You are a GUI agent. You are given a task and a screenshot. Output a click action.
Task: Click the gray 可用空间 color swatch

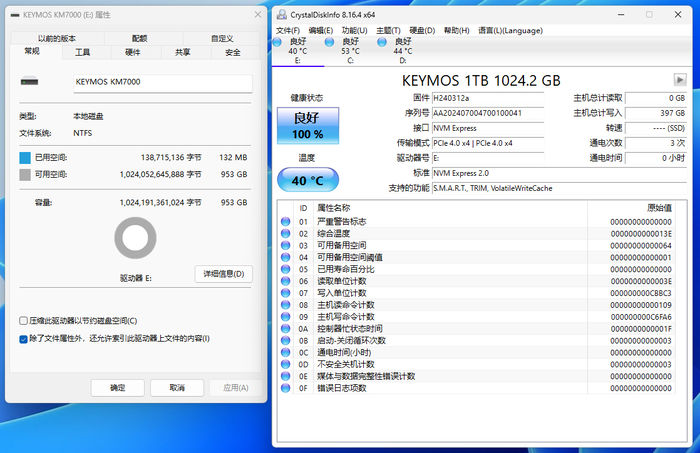coord(25,175)
